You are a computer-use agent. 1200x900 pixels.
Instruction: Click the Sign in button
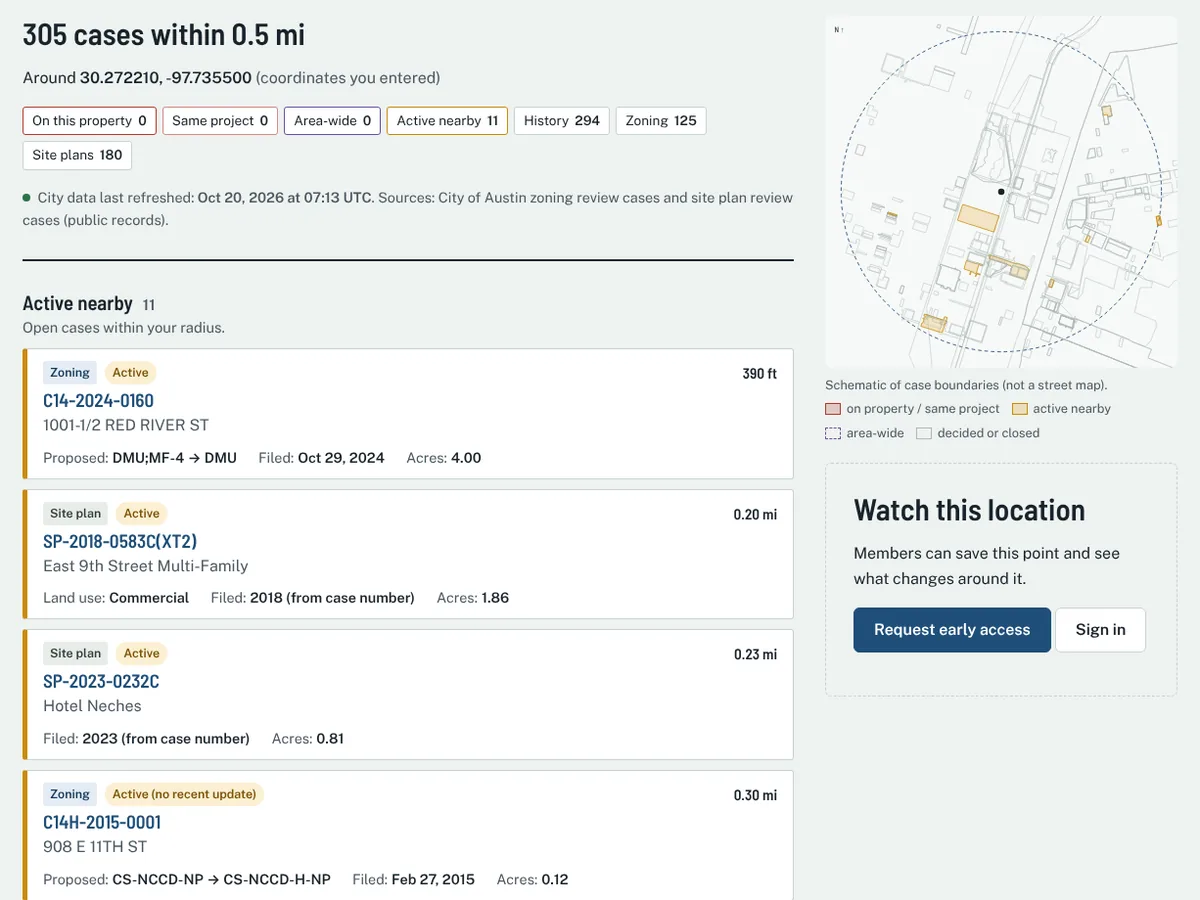click(1100, 630)
